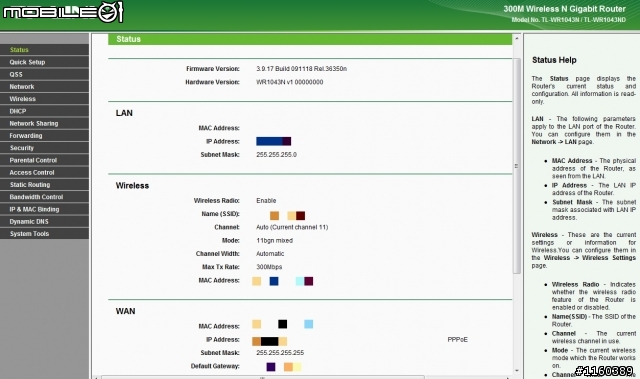This screenshot has height=379, width=640.
Task: Click the 11bgn mixed mode value
Action: (x=274, y=241)
